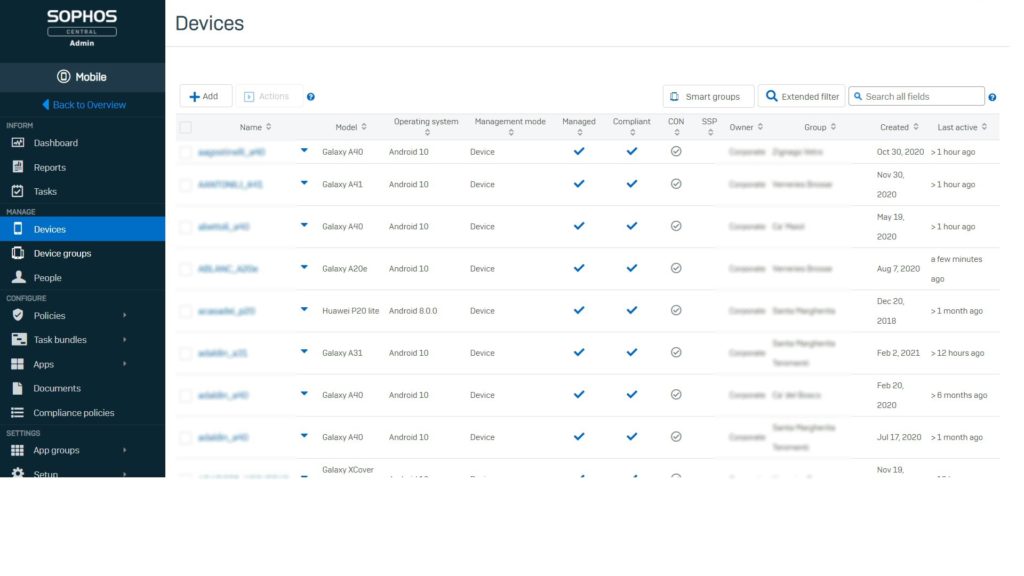Click the Add button

(206, 96)
